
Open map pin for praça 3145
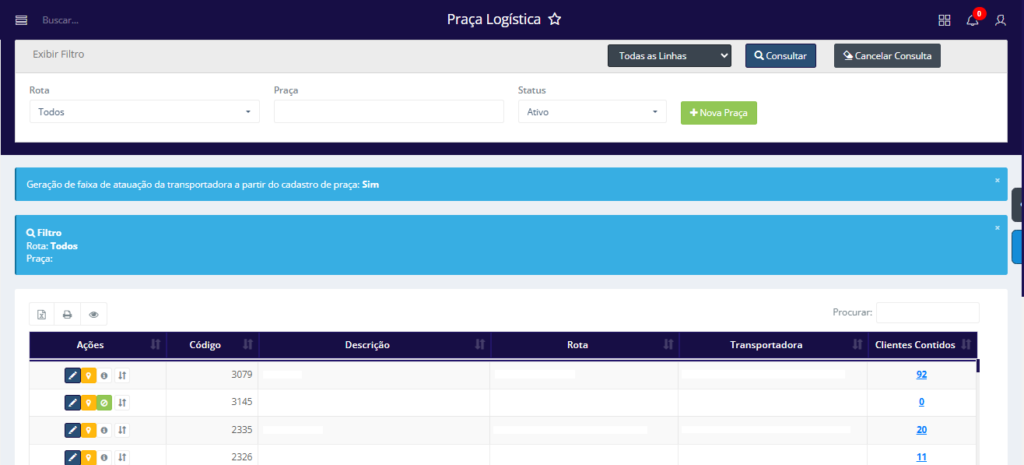88,402
